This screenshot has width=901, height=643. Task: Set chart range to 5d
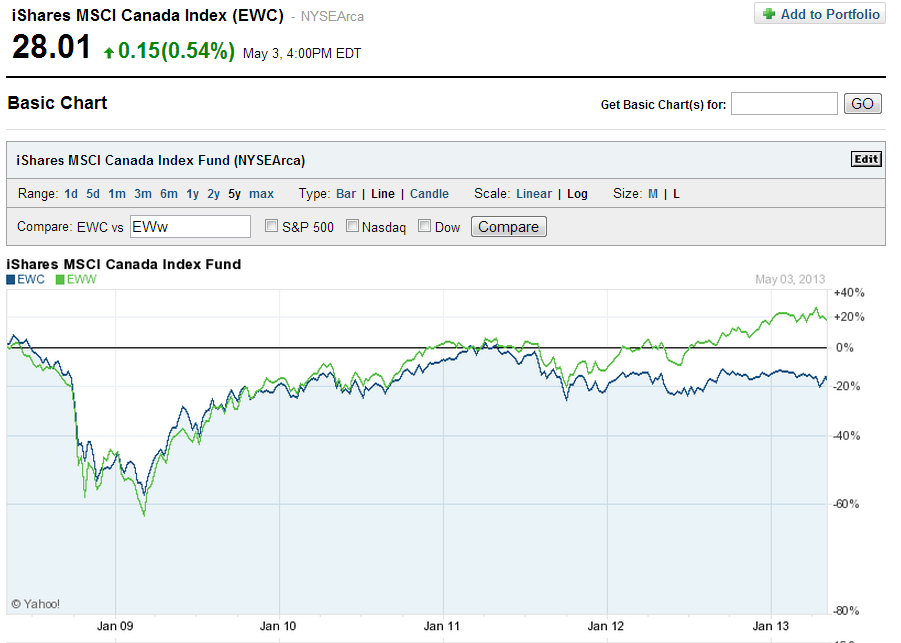(93, 194)
